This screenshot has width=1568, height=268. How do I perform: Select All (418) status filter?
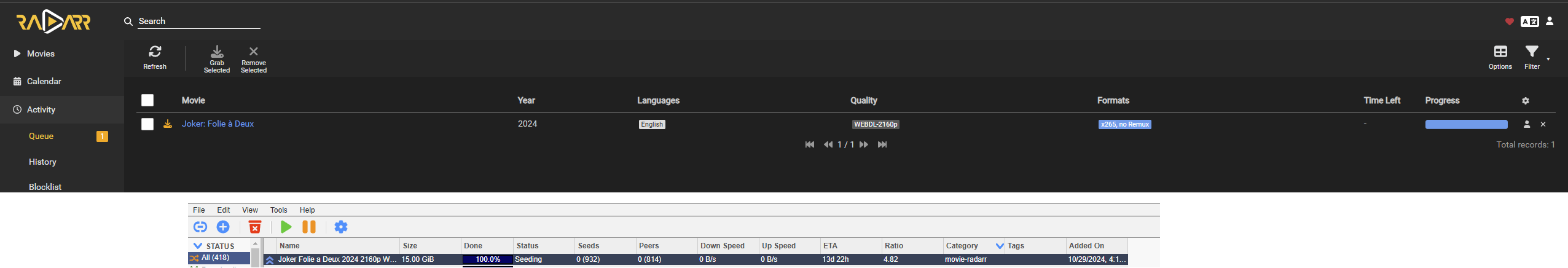[x=219, y=258]
